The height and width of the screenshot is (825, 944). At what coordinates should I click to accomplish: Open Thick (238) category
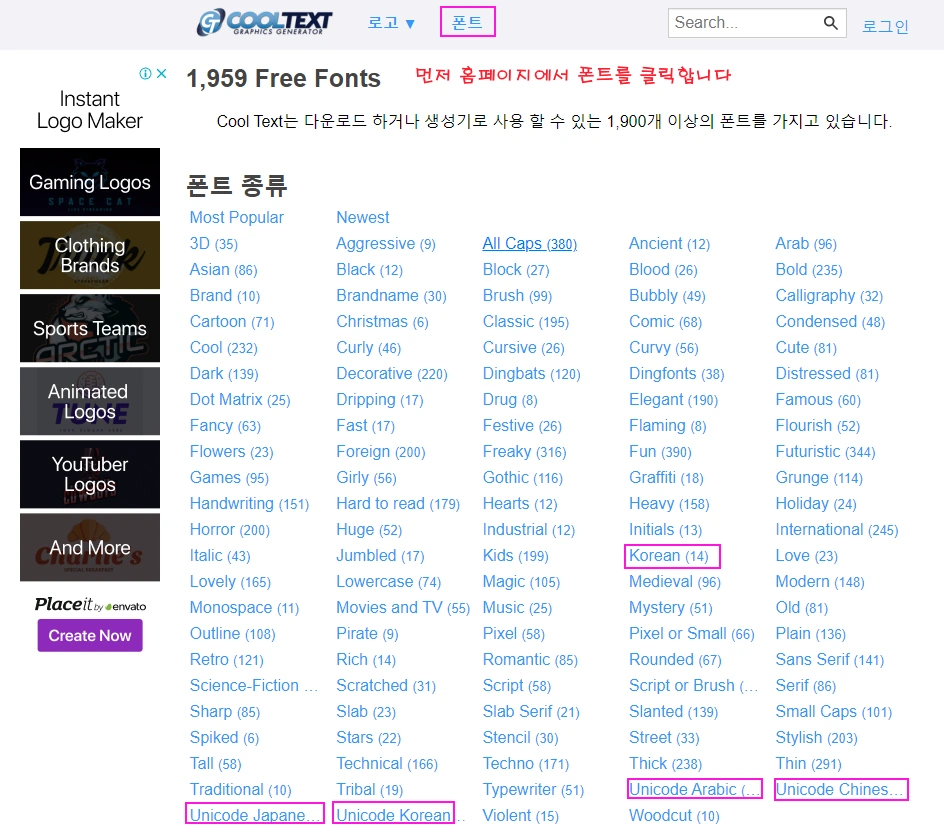(665, 764)
